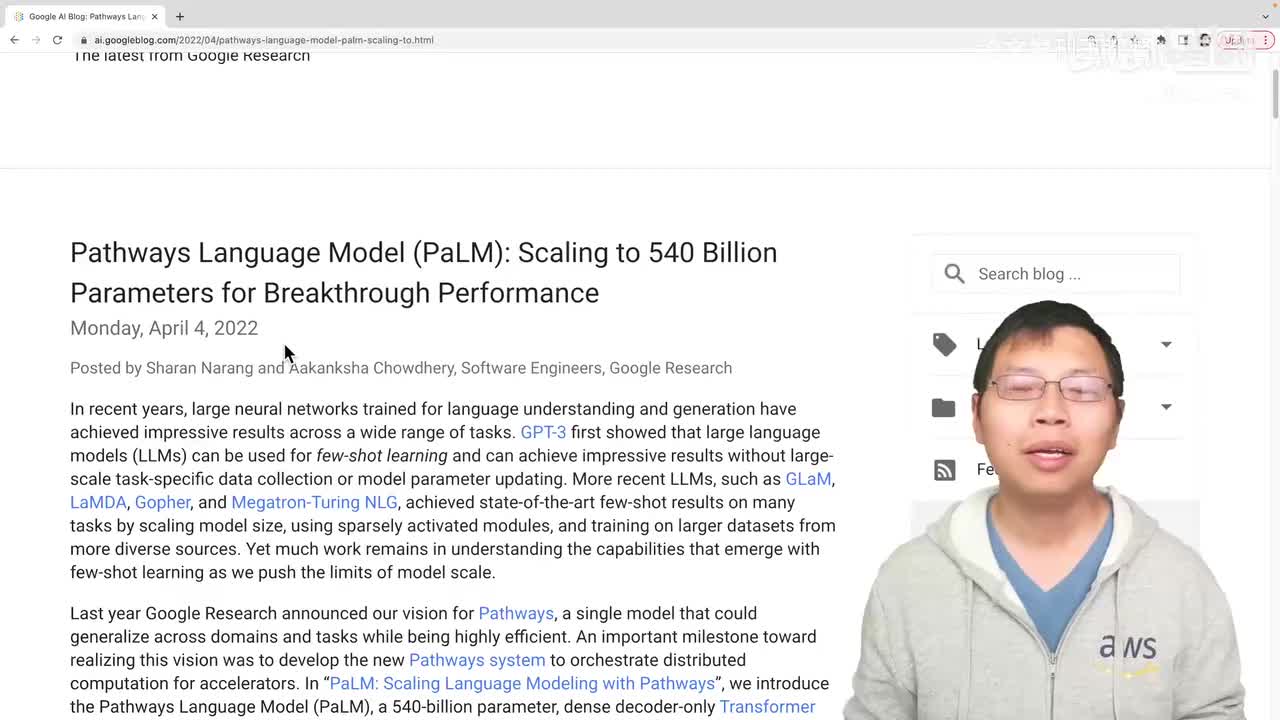Open the LaMDA link
Image resolution: width=1280 pixels, height=720 pixels.
[98, 502]
